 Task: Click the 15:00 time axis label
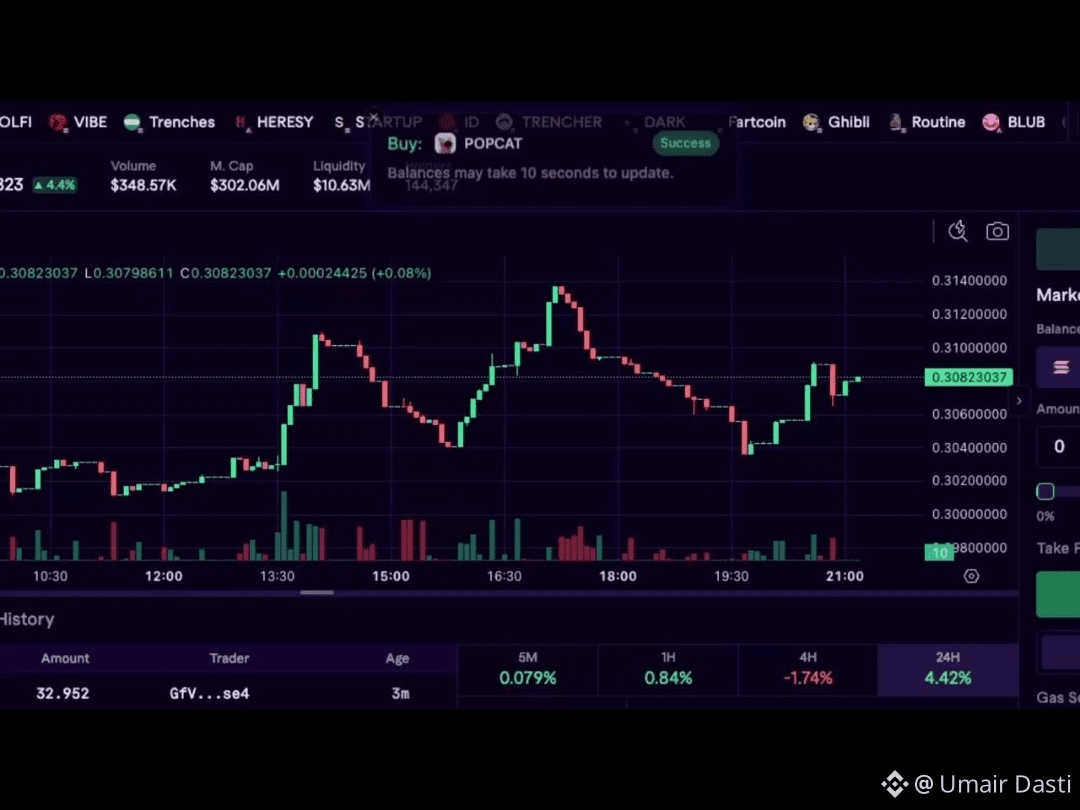391,577
